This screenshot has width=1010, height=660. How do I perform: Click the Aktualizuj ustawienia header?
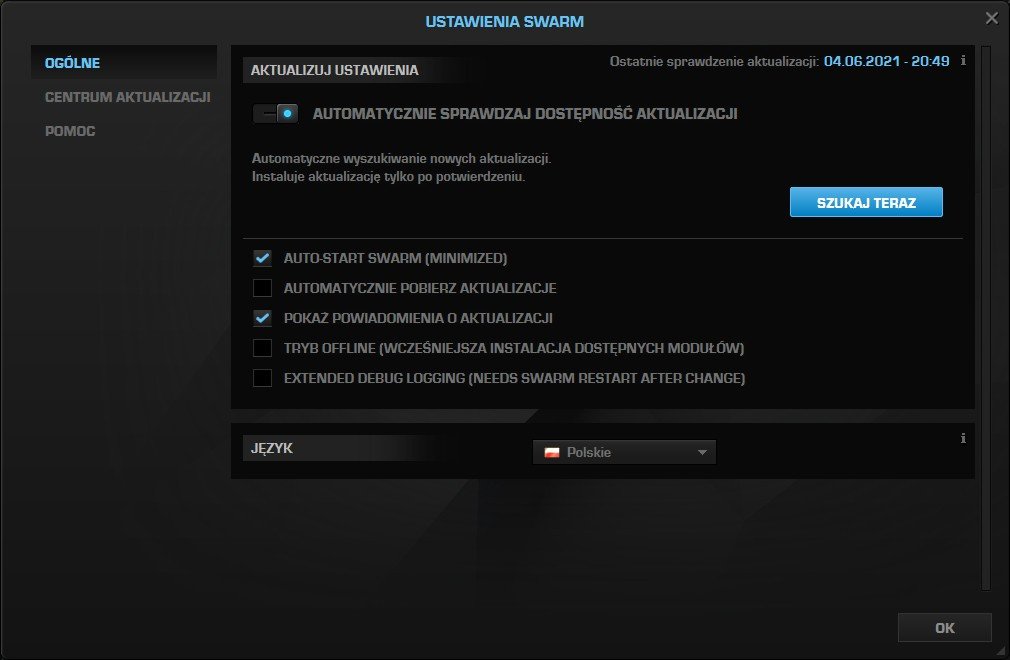click(334, 70)
